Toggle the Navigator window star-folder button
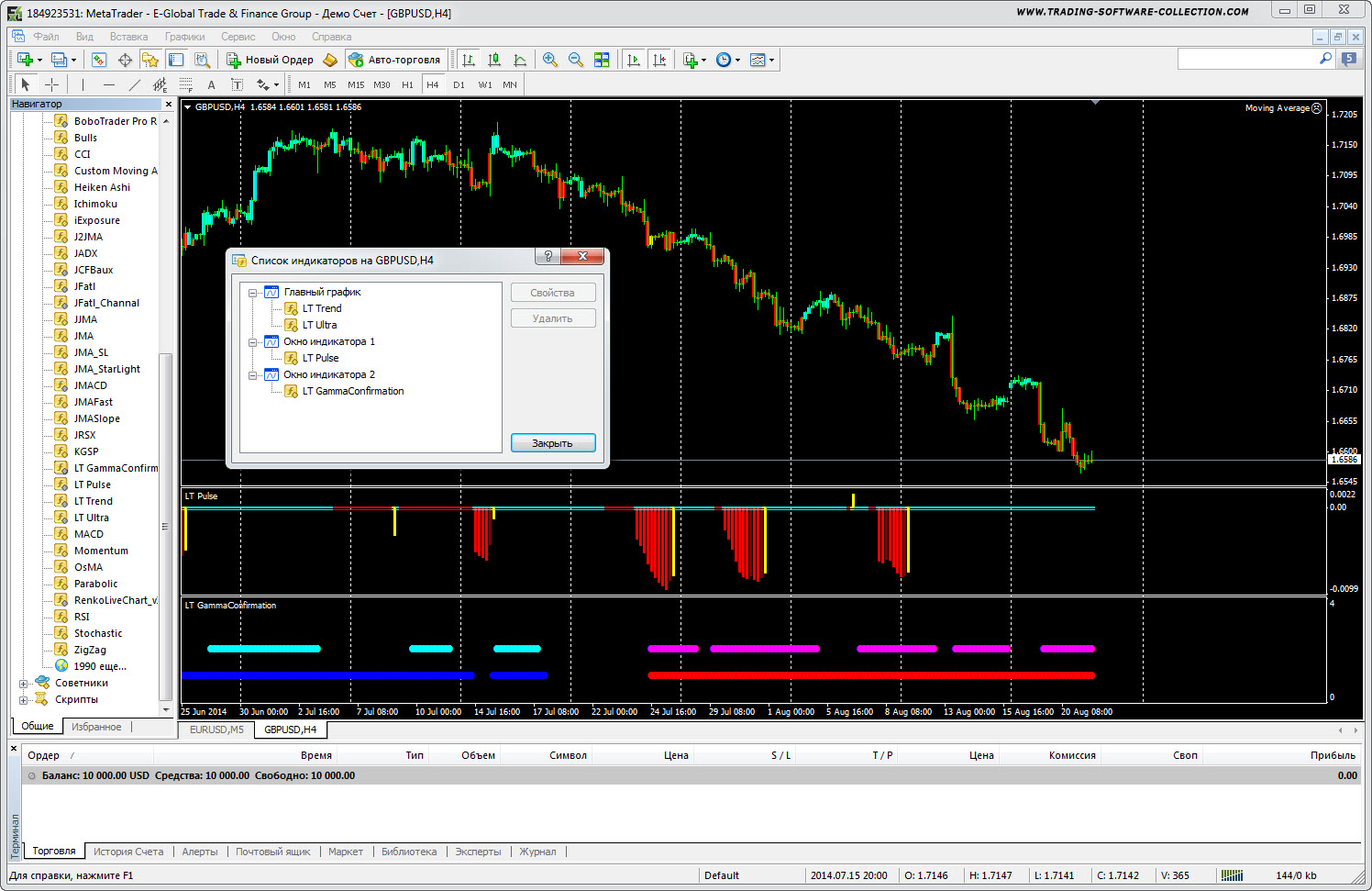The height and width of the screenshot is (891, 1372). tap(150, 60)
